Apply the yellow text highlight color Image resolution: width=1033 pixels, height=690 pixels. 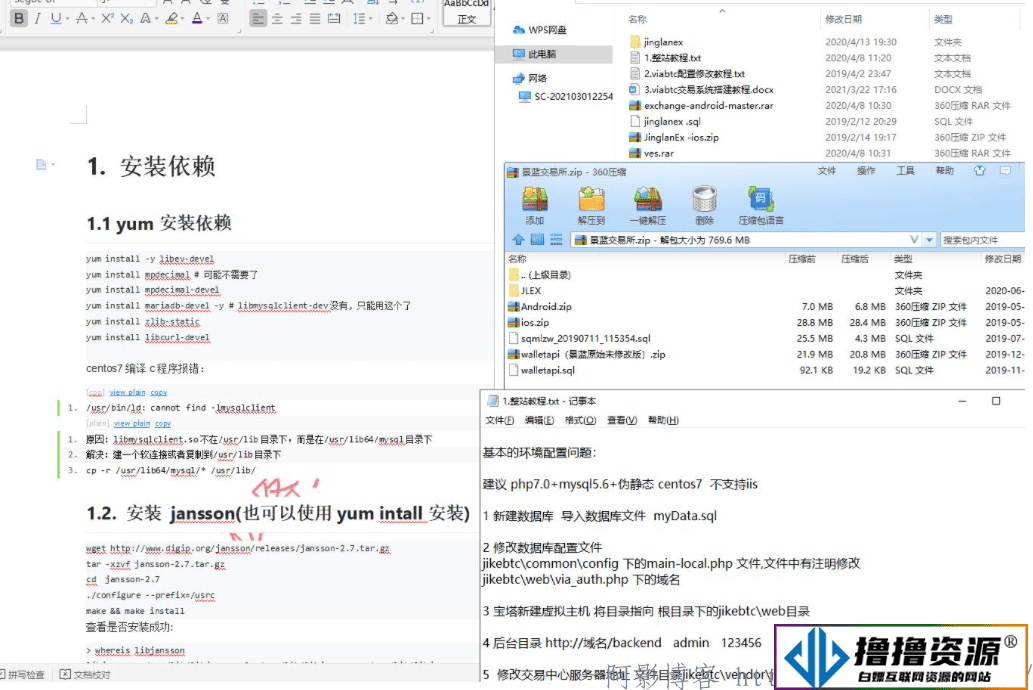pos(171,18)
